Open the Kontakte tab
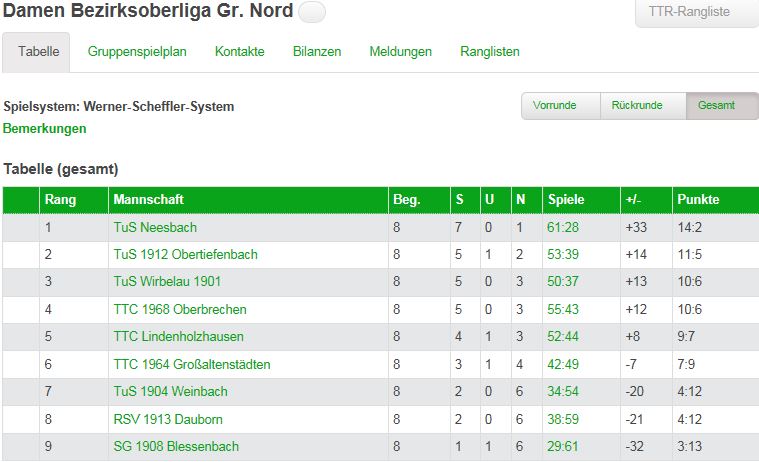 [239, 51]
